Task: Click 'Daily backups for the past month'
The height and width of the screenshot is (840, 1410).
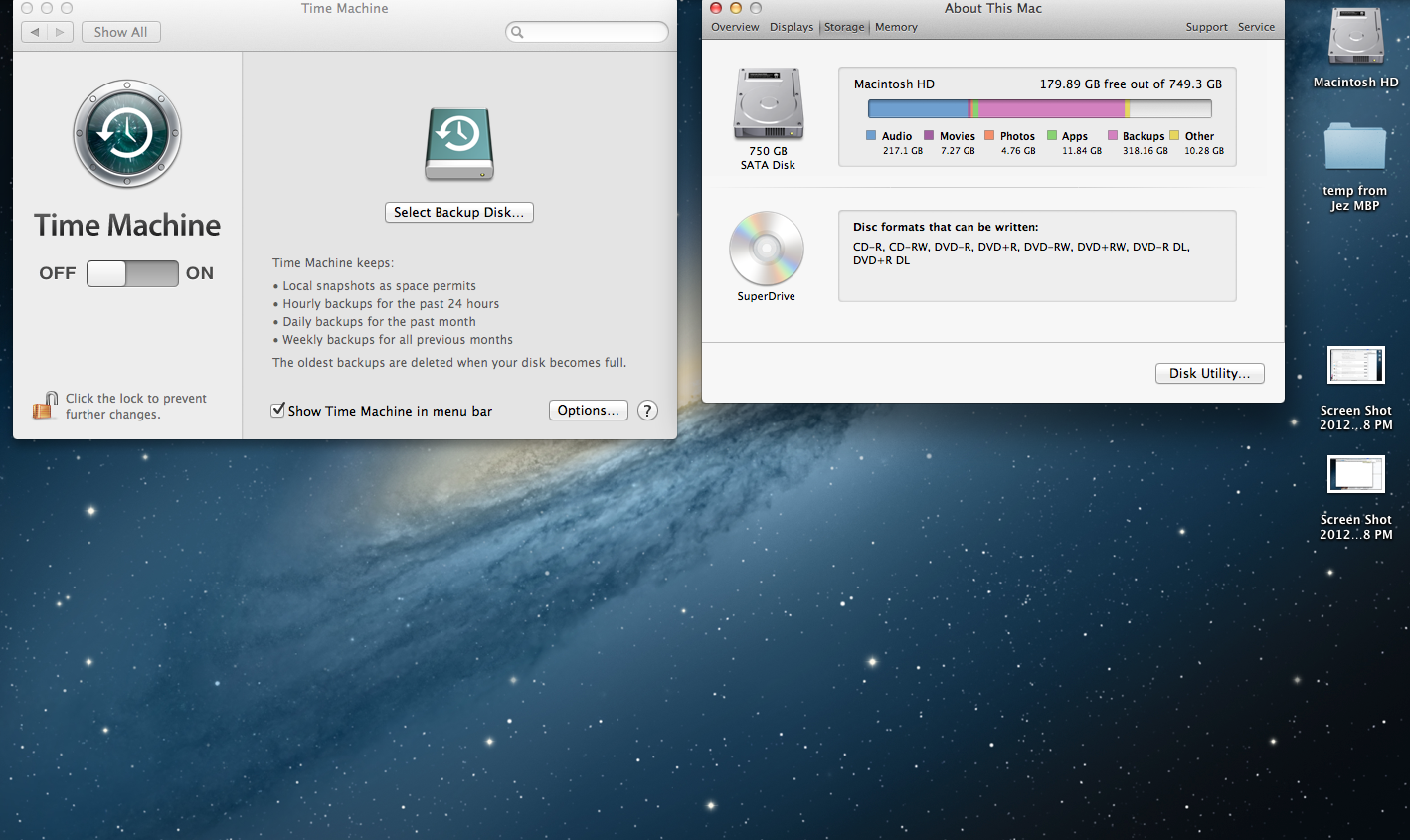Action: (x=379, y=322)
